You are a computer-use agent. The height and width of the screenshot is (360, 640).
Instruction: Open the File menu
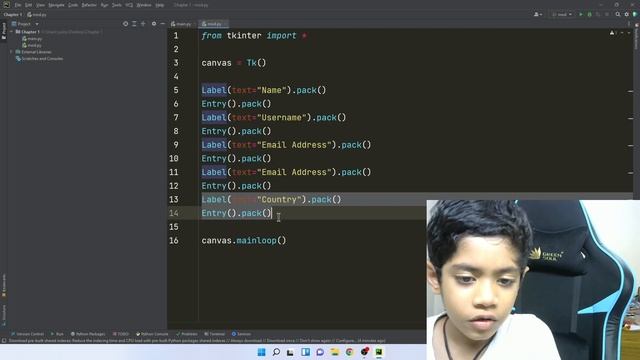18,5
